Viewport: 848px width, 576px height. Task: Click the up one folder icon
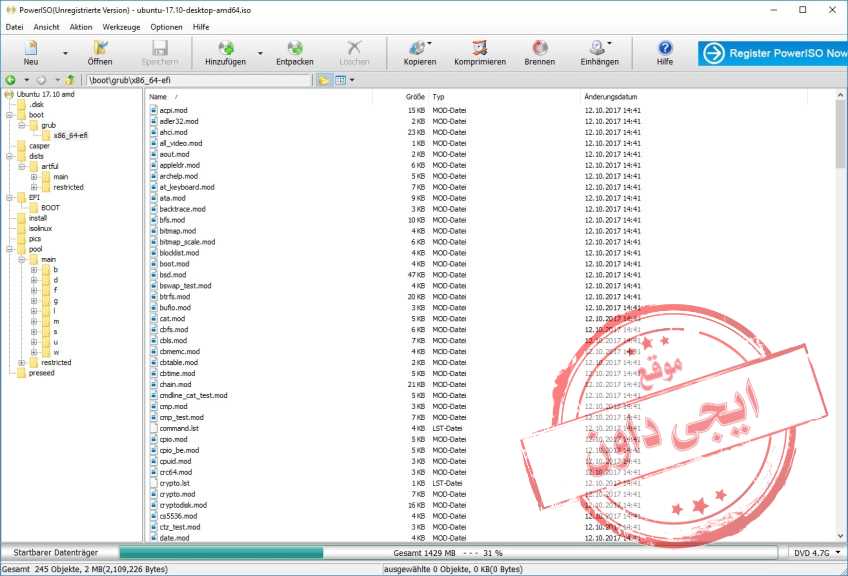coord(69,80)
